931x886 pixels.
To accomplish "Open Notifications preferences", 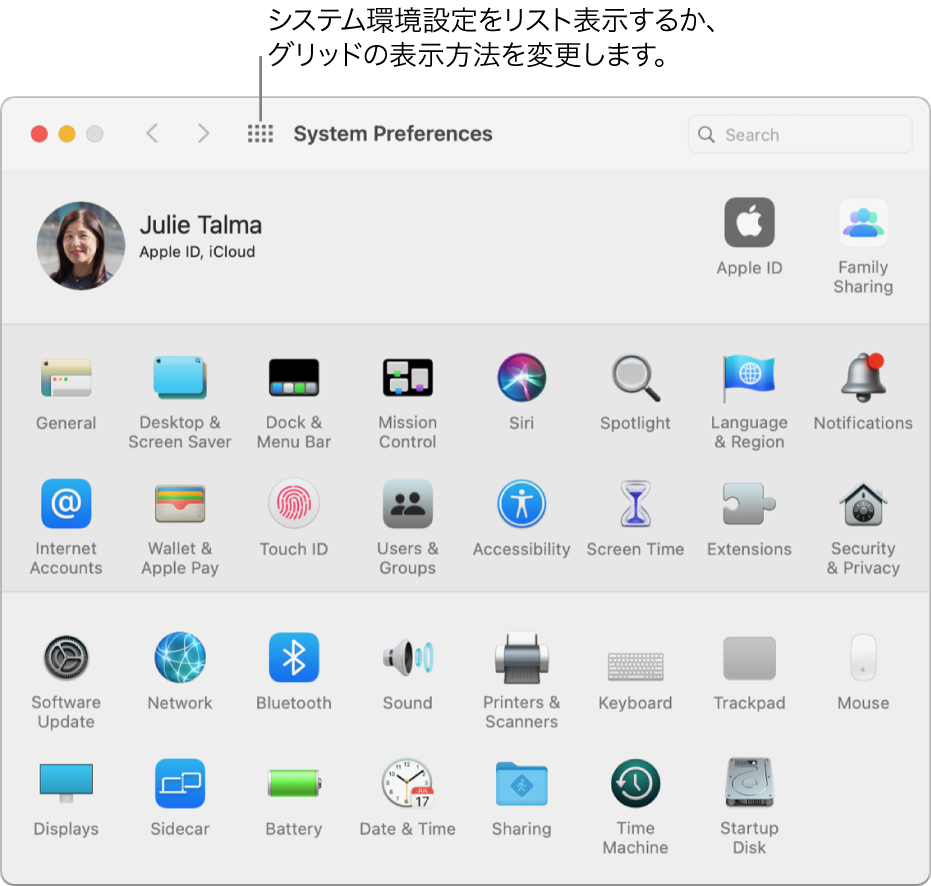I will pyautogui.click(x=863, y=378).
